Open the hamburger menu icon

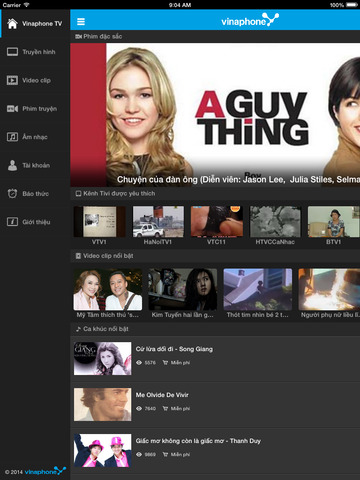[81, 22]
